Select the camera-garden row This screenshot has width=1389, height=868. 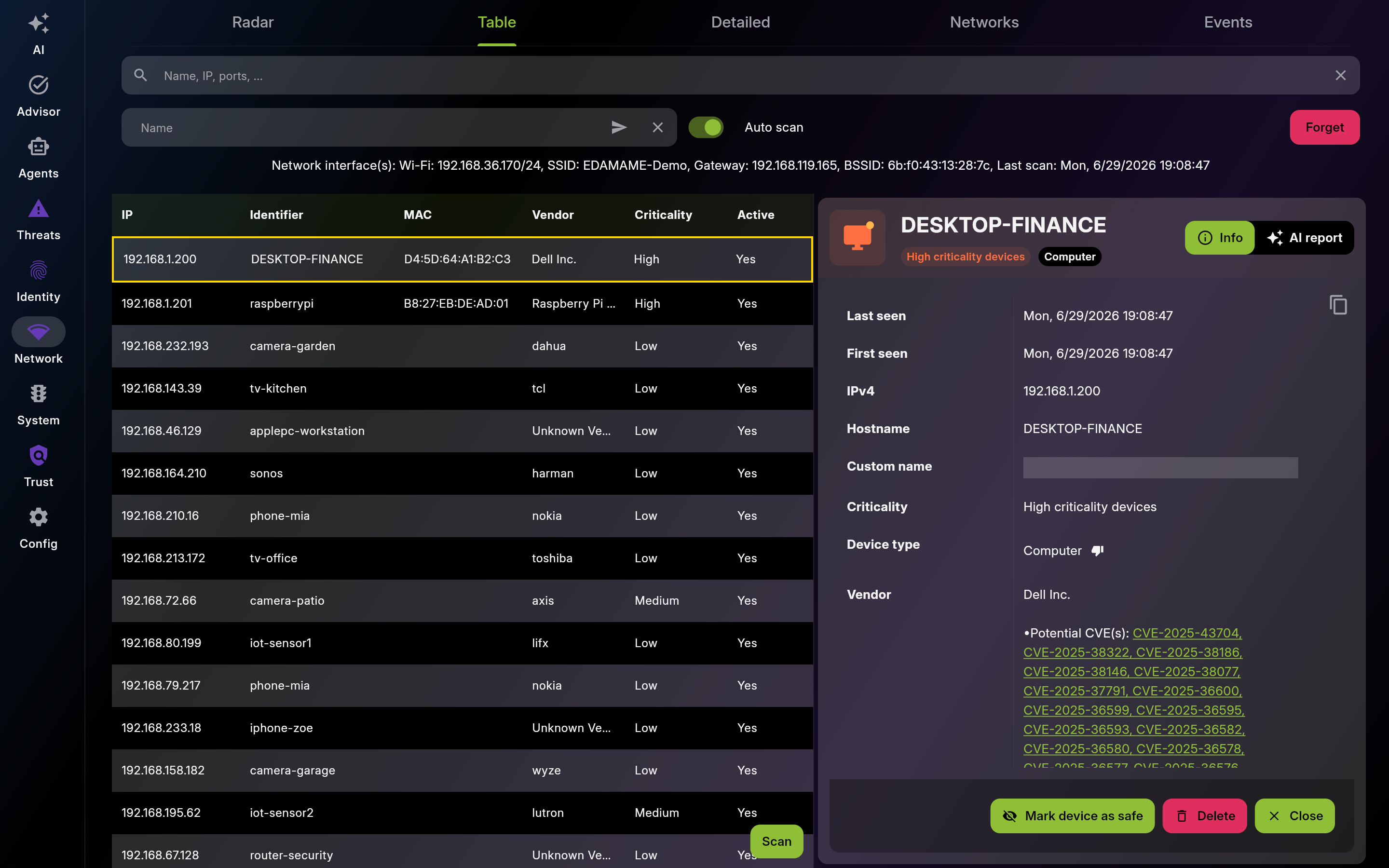[x=462, y=346]
